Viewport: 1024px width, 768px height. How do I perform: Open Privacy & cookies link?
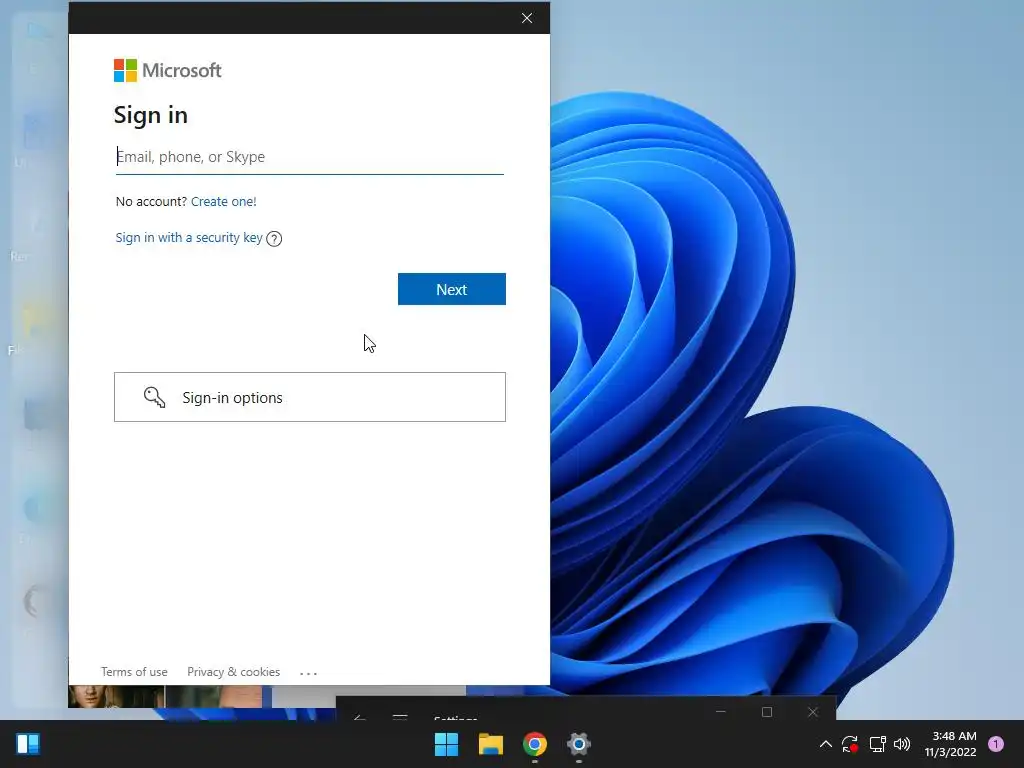tap(233, 672)
